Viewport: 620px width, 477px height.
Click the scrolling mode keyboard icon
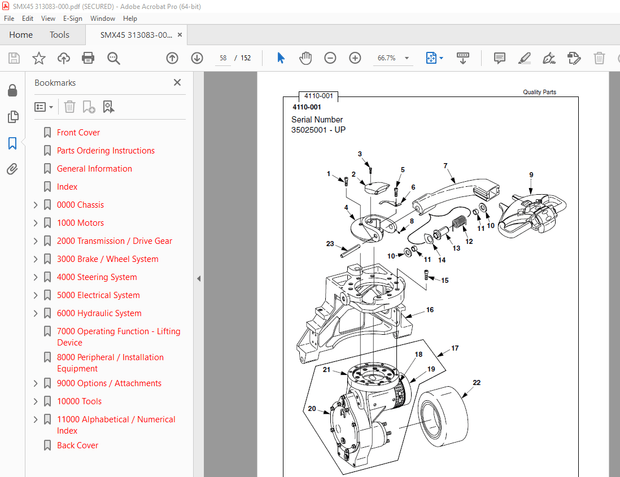pos(463,58)
